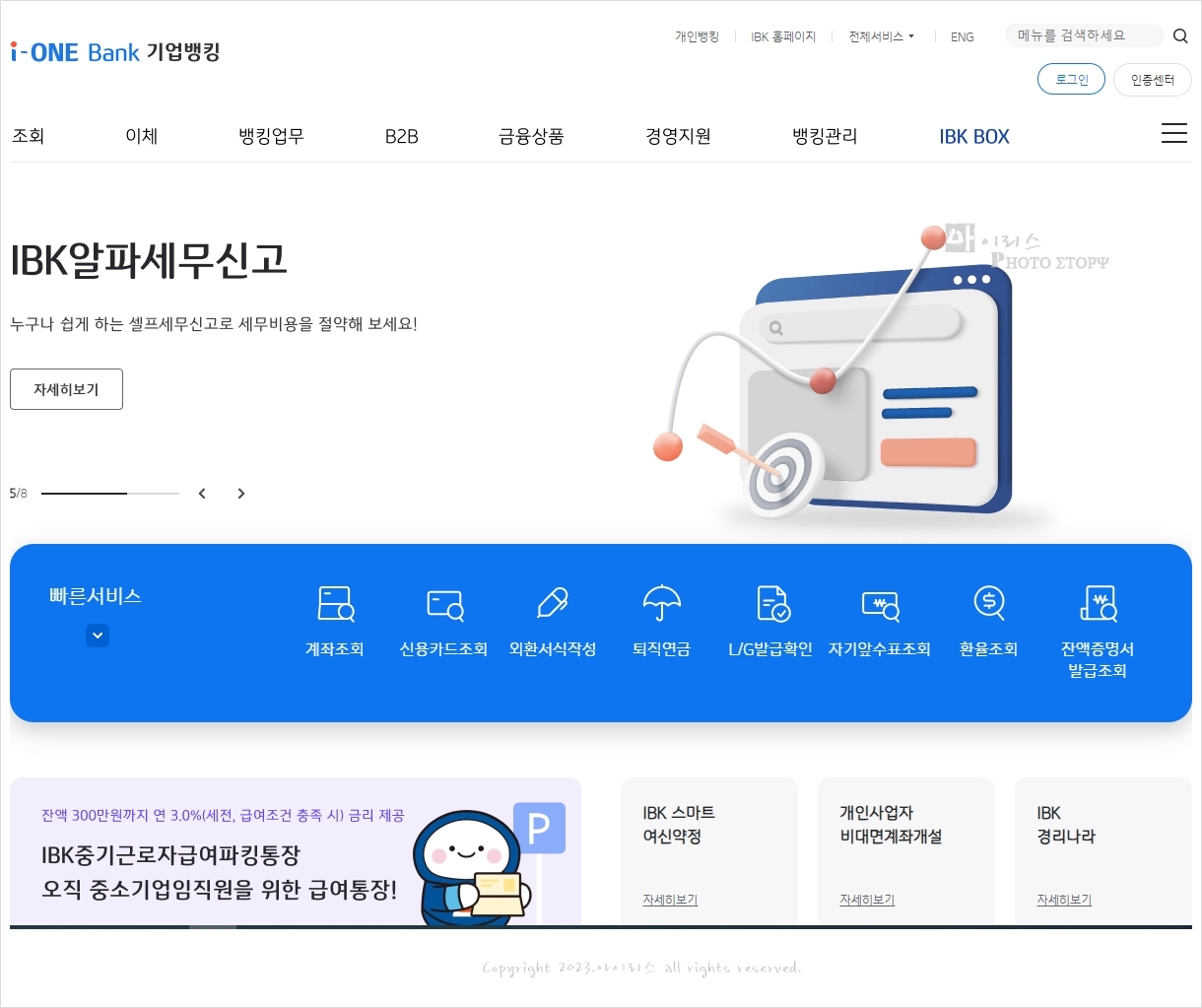Click the i-ONE Bank 기업뱅킹 logo
The height and width of the screenshot is (1008, 1202).
(x=115, y=52)
